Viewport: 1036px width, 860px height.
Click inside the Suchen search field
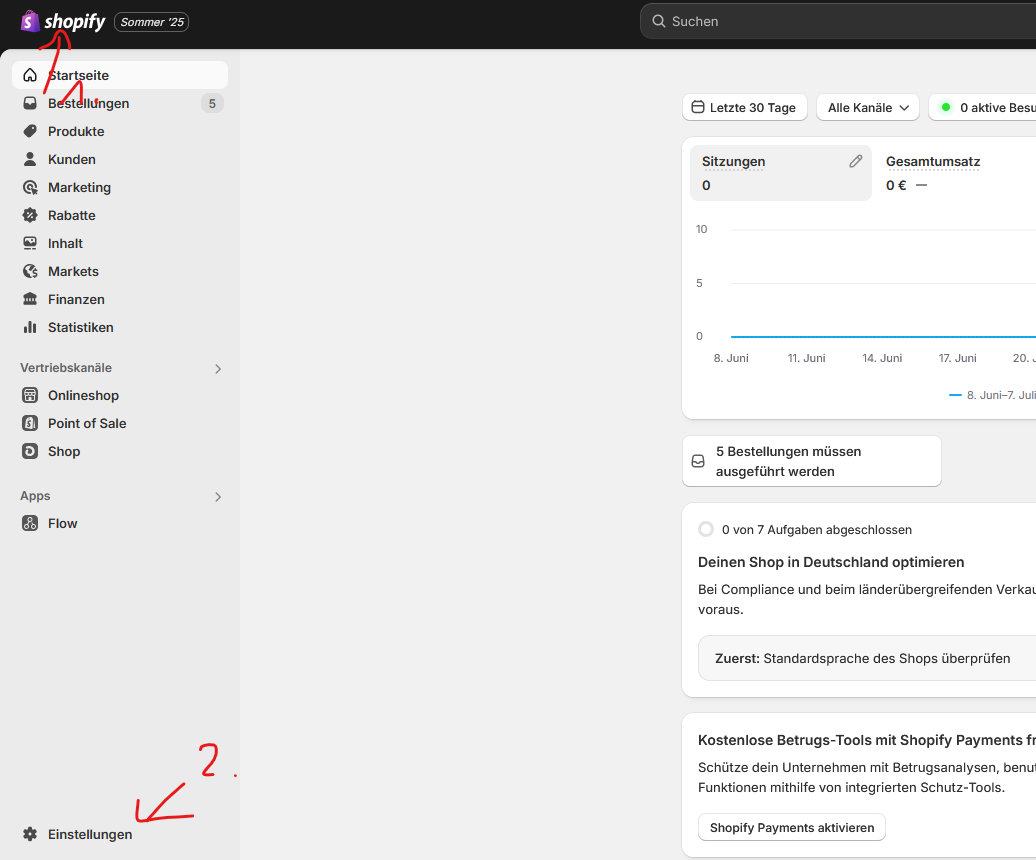click(840, 21)
